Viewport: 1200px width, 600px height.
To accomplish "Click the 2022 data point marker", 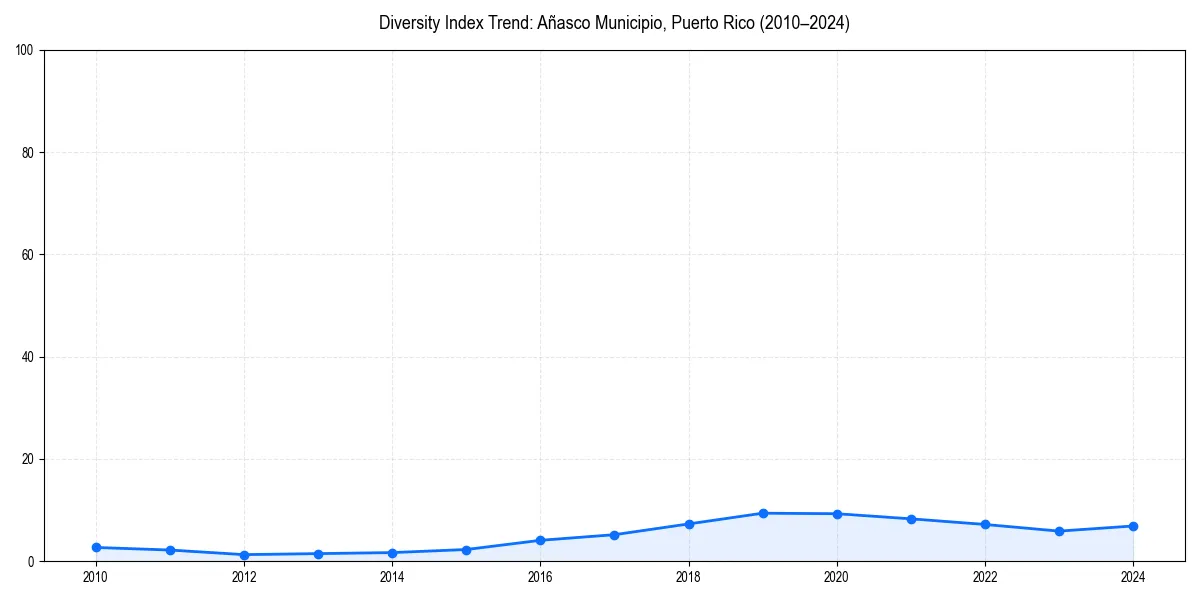I will [x=984, y=524].
